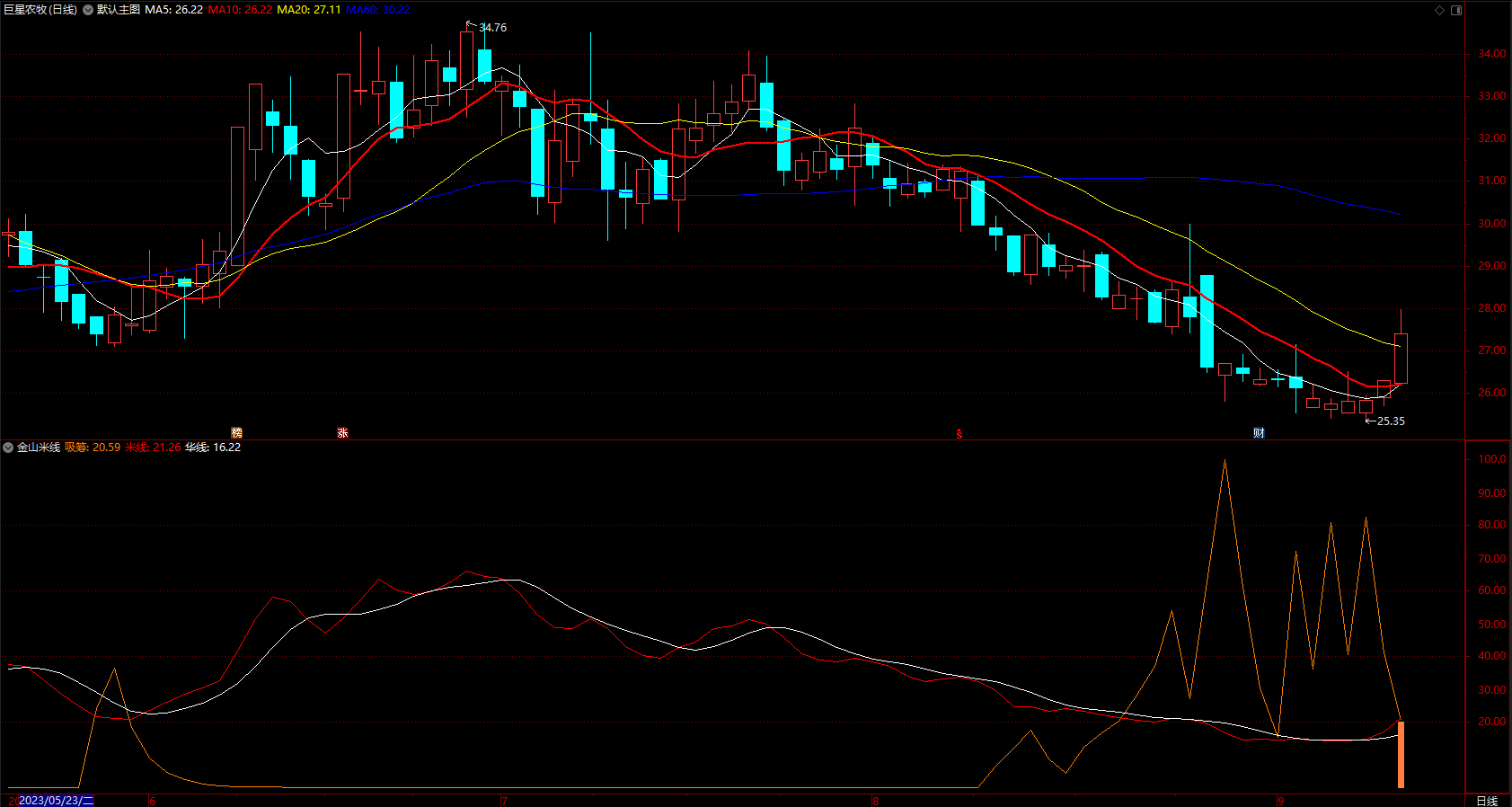Open the 金山米线 indicator dropdown arrow
Screen dimensions: 1512x807
8,448
